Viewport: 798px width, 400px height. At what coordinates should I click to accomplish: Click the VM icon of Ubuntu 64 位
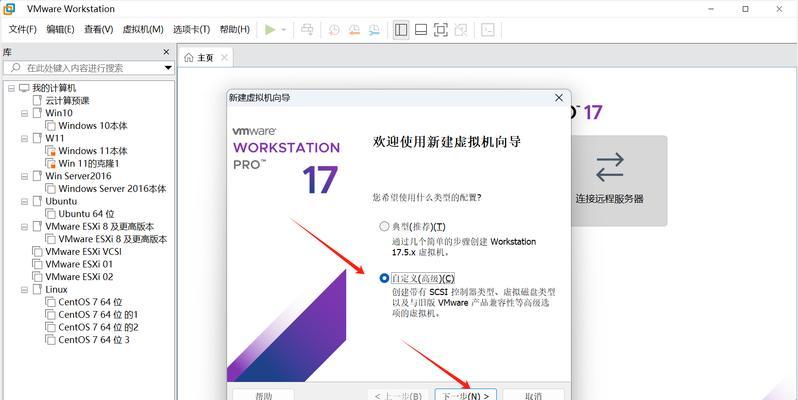tap(50, 214)
